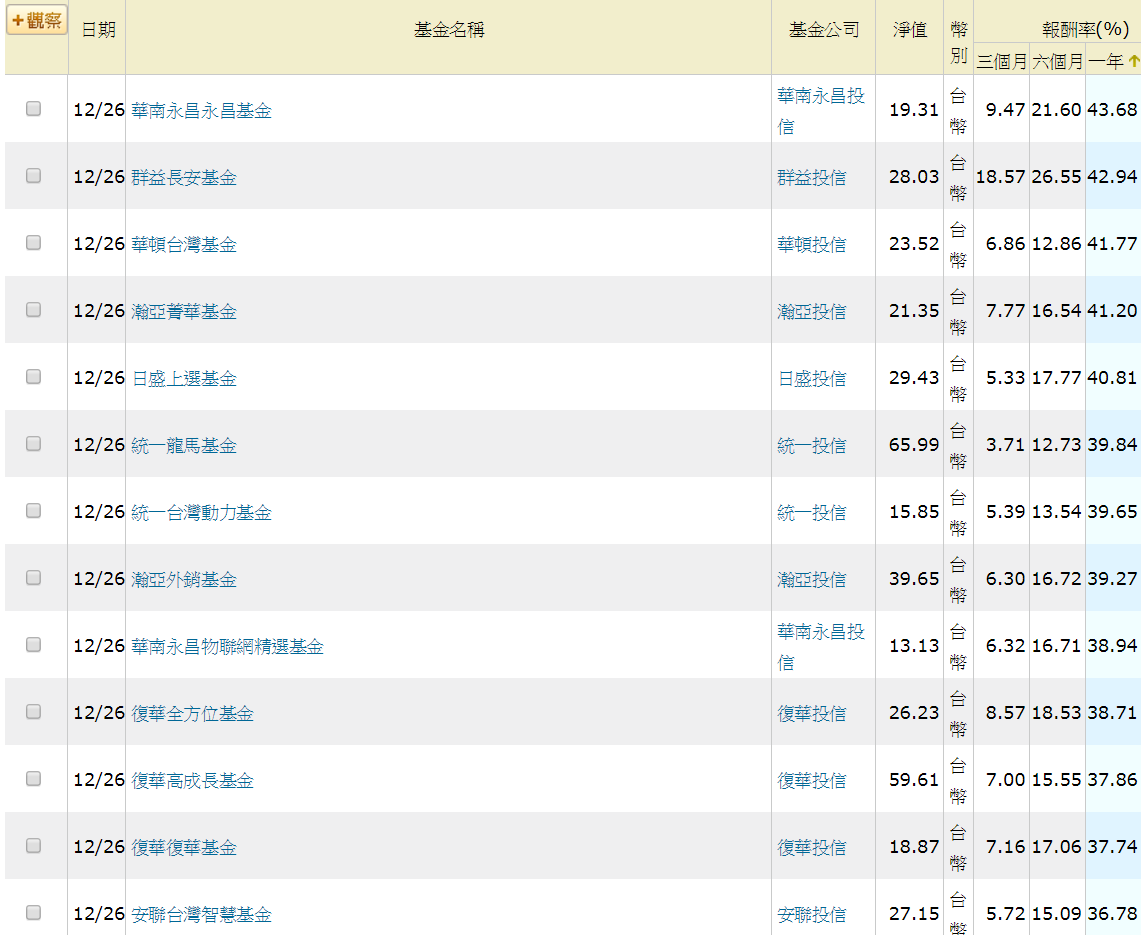Click 安聯投信 fund company link
This screenshot has height=935, width=1141.
[x=811, y=914]
